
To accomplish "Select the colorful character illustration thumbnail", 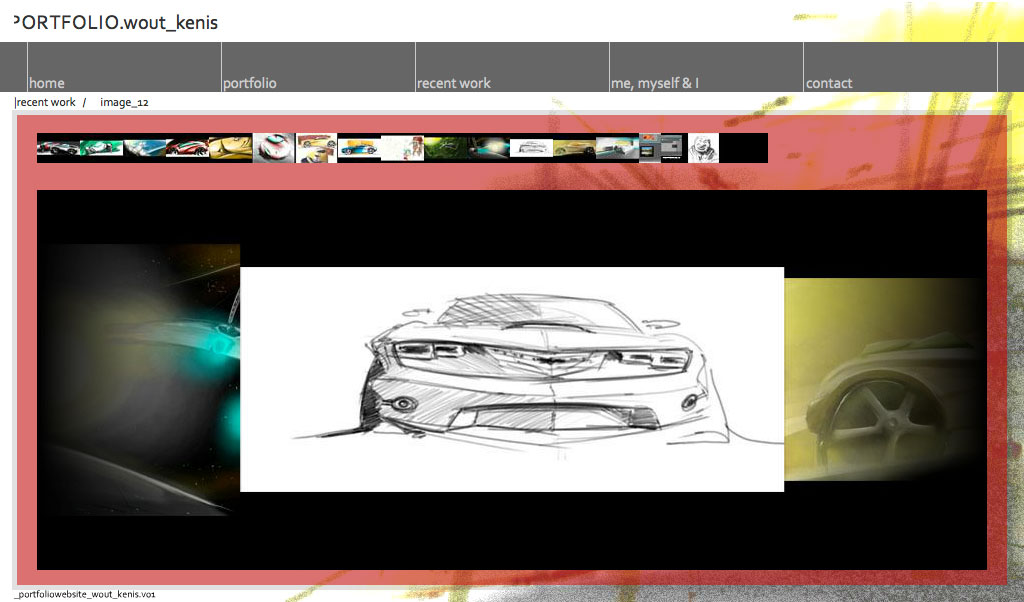I will (x=402, y=148).
